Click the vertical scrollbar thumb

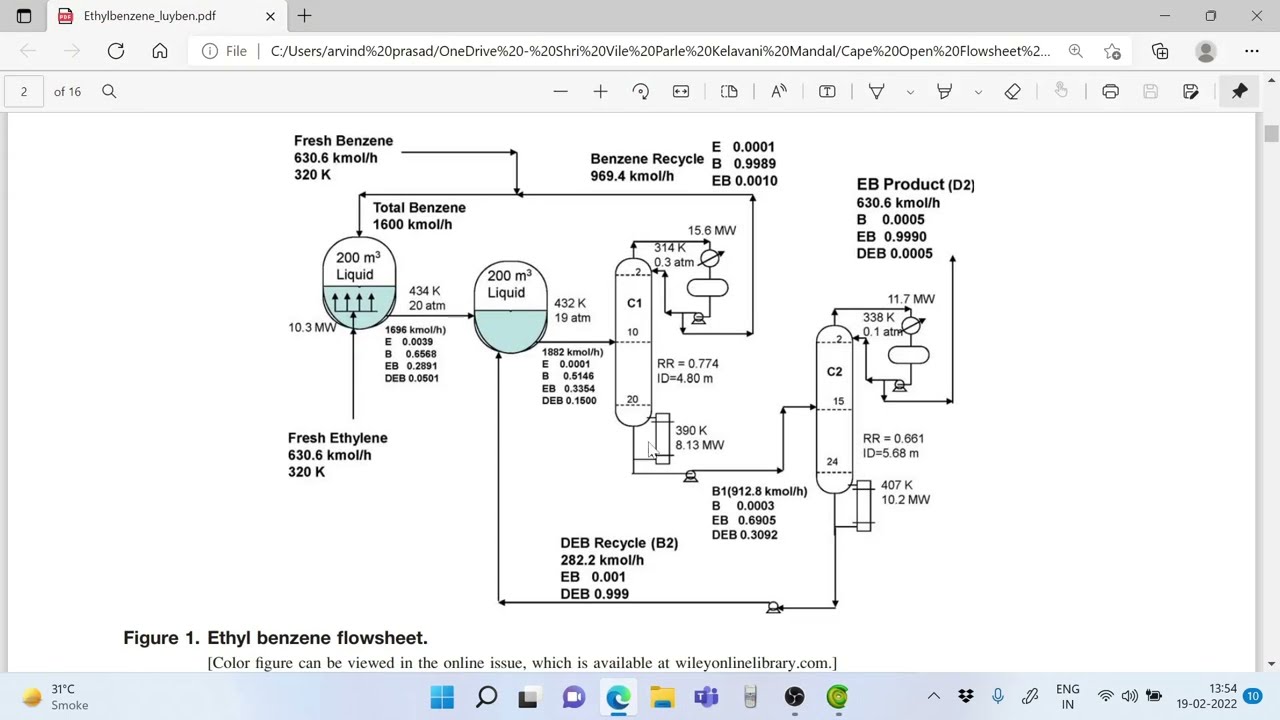pyautogui.click(x=1271, y=135)
